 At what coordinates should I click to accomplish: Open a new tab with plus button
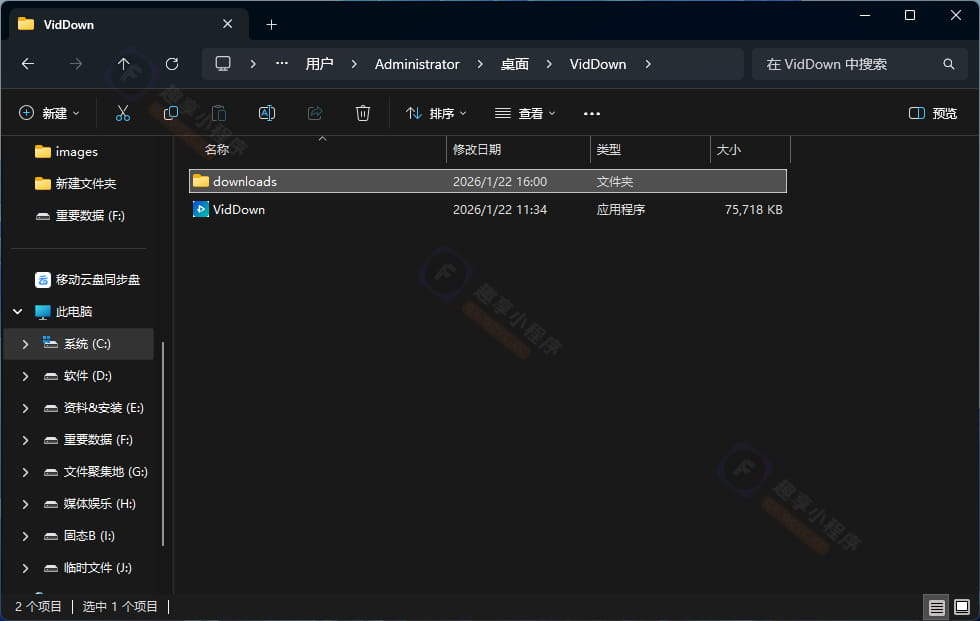click(271, 24)
